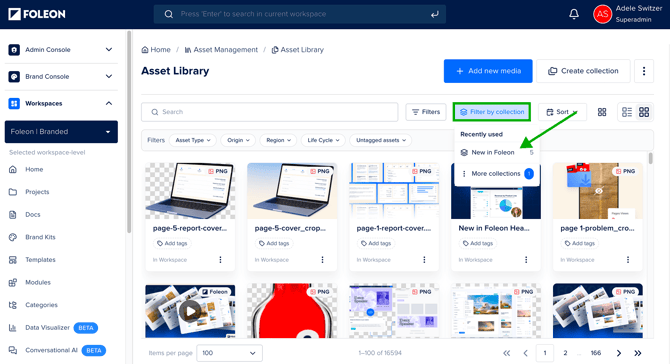Add tags to New in Foleon Hea asset
Viewport: 670px width, 364px height.
(x=478, y=243)
